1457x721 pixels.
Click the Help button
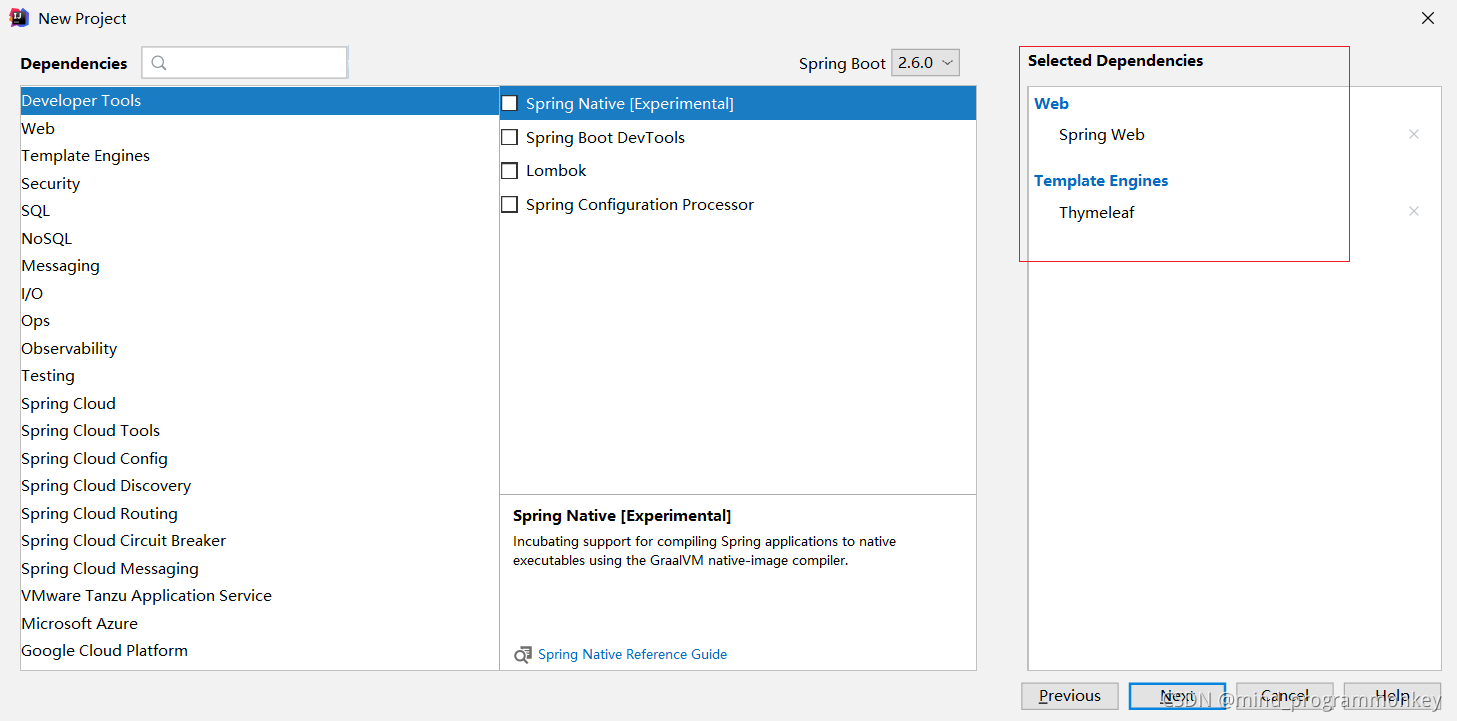(1393, 696)
